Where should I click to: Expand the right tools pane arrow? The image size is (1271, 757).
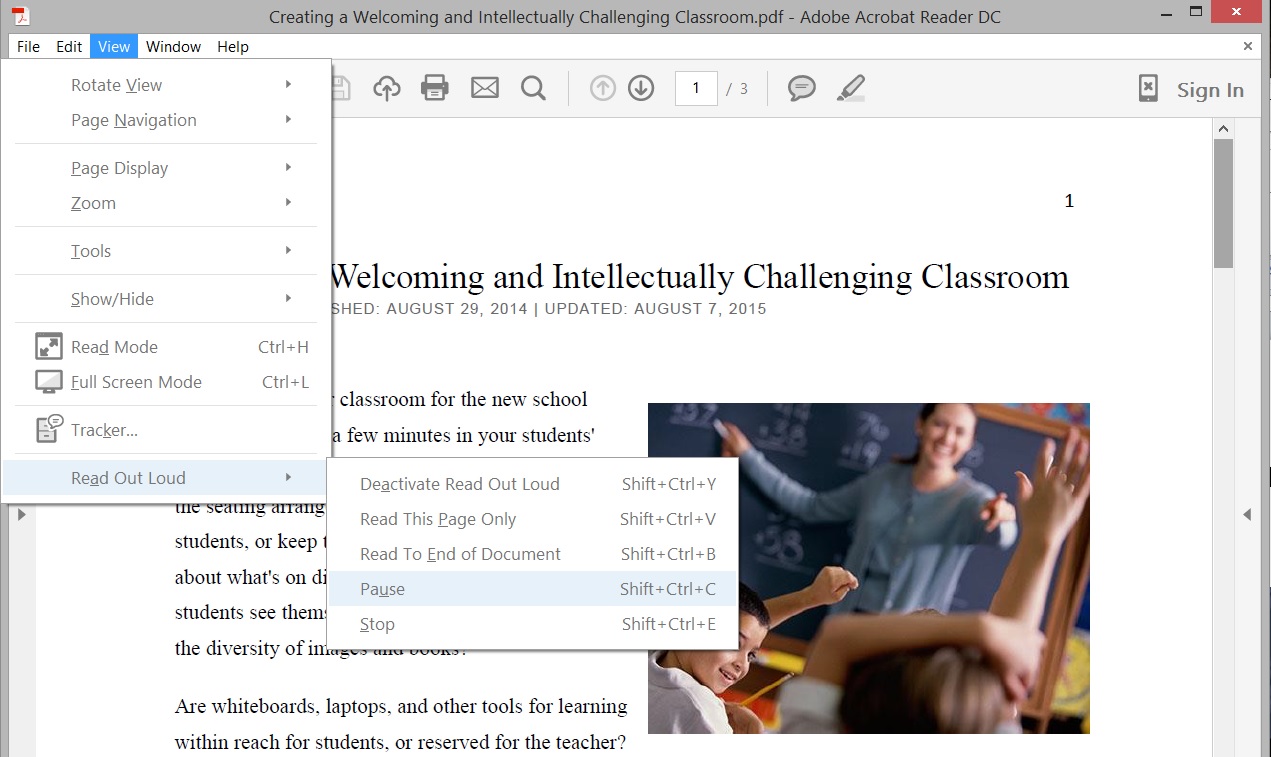[x=1247, y=514]
